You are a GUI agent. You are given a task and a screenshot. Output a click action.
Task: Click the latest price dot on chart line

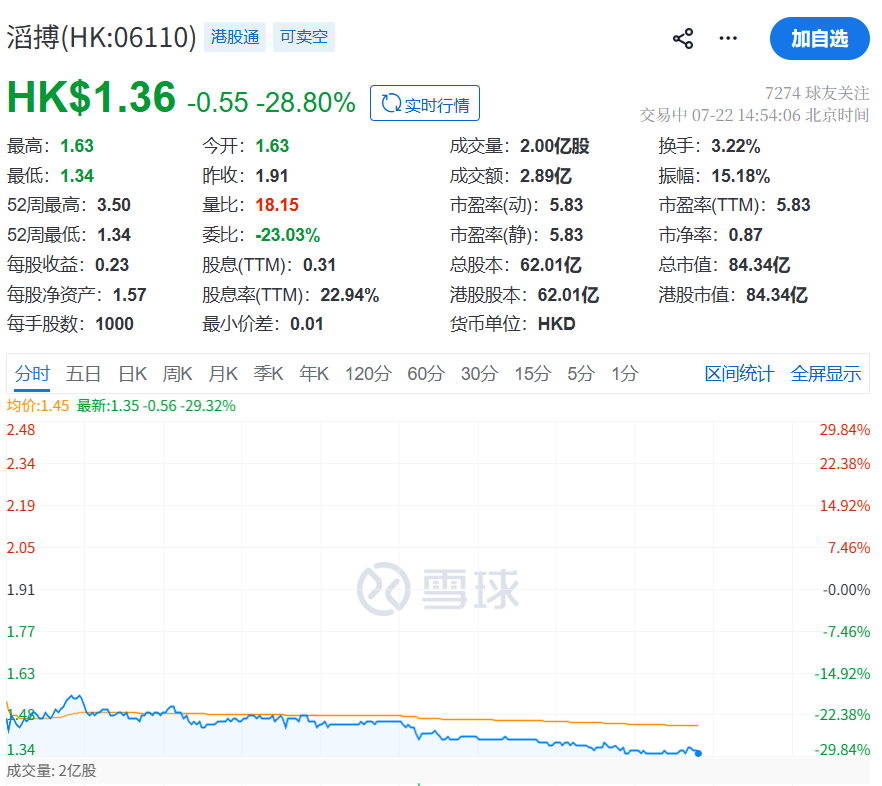[698, 753]
